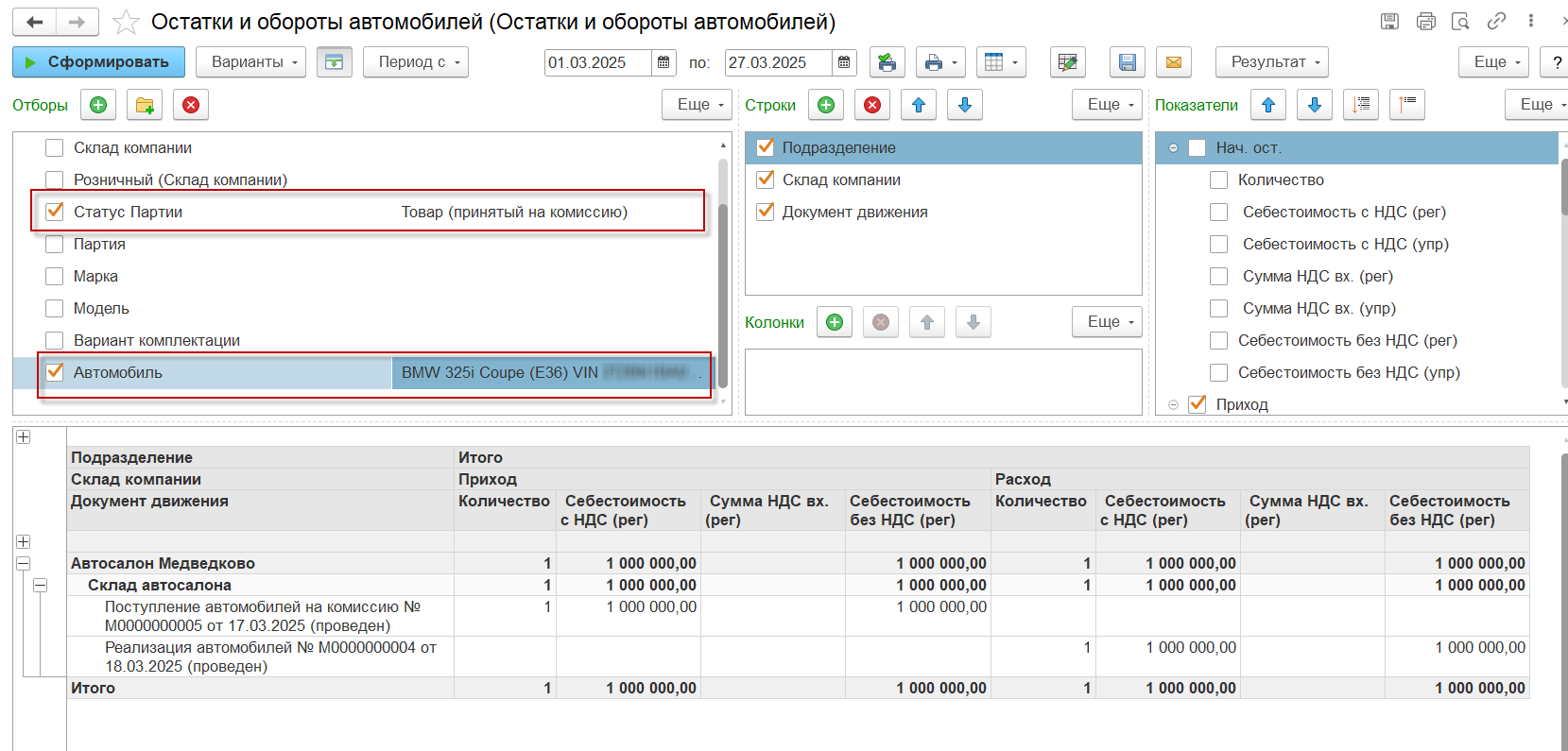Click the printer icon in title bar
1568x751 pixels.
click(1425, 21)
